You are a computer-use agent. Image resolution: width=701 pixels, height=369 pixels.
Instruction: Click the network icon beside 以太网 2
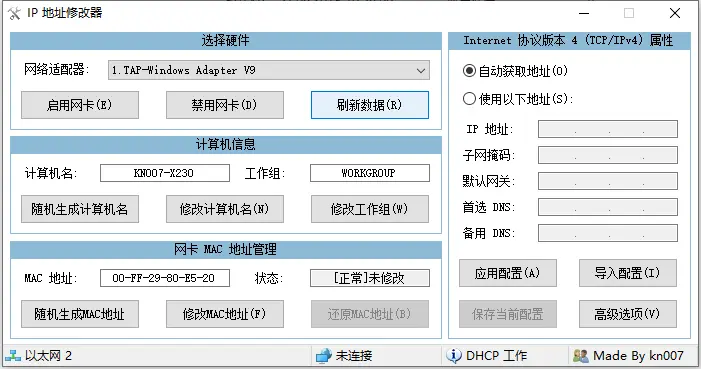tap(13, 356)
